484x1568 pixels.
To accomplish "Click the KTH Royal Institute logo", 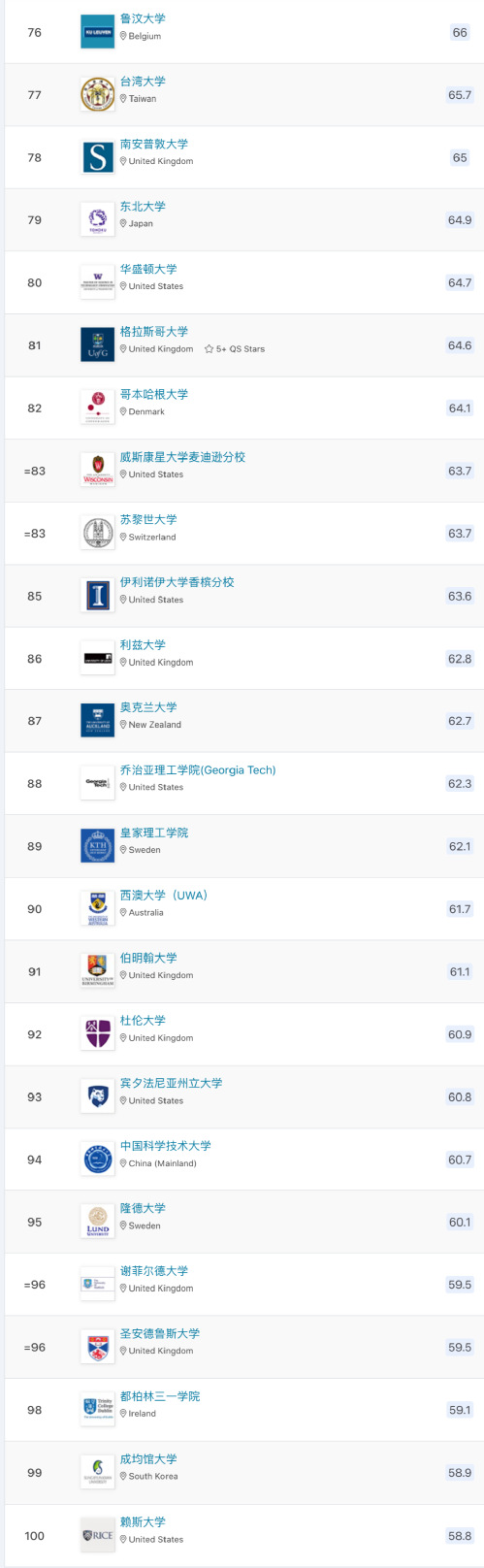I will (97, 846).
